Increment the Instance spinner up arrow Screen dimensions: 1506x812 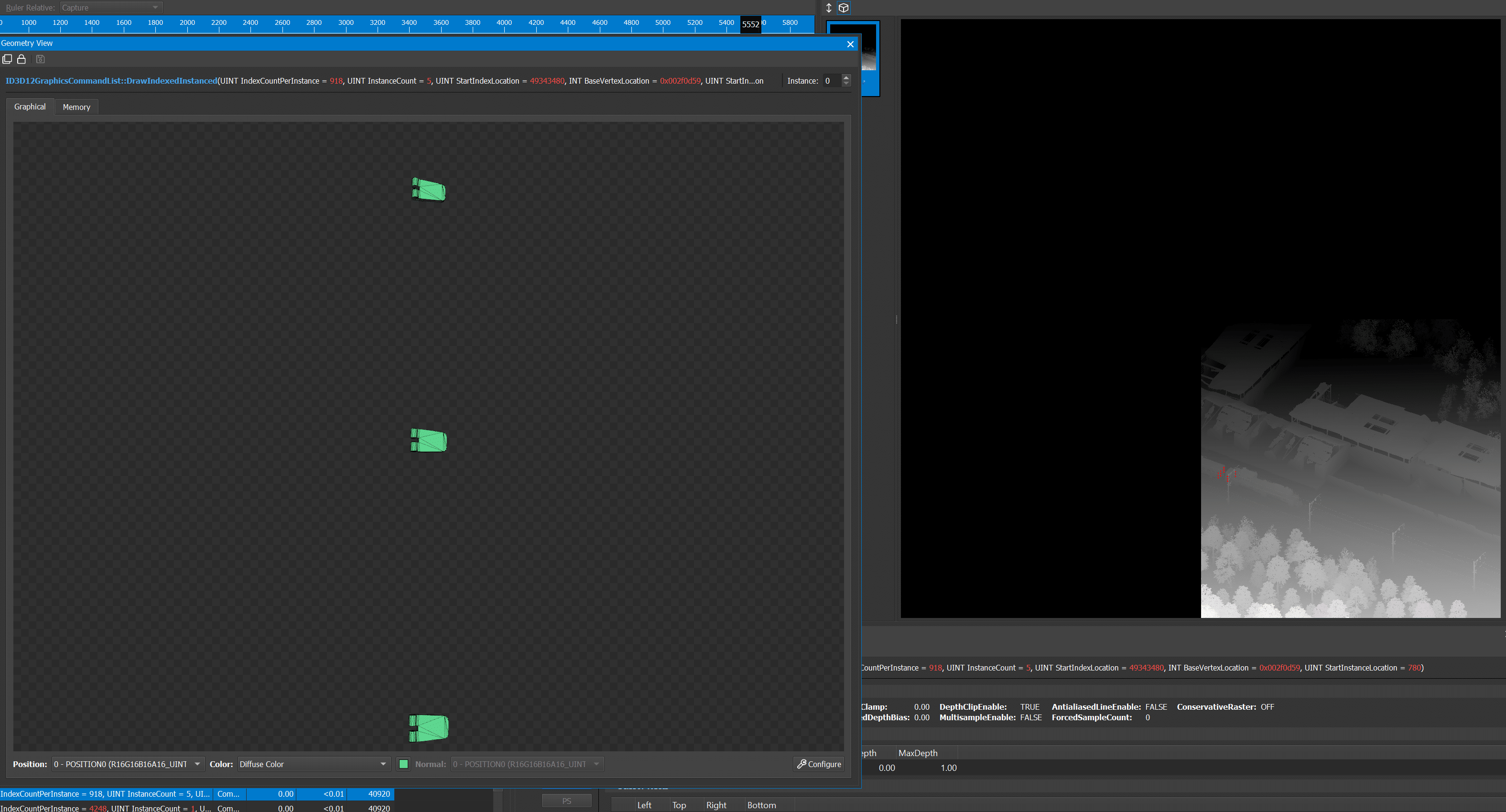(x=846, y=77)
